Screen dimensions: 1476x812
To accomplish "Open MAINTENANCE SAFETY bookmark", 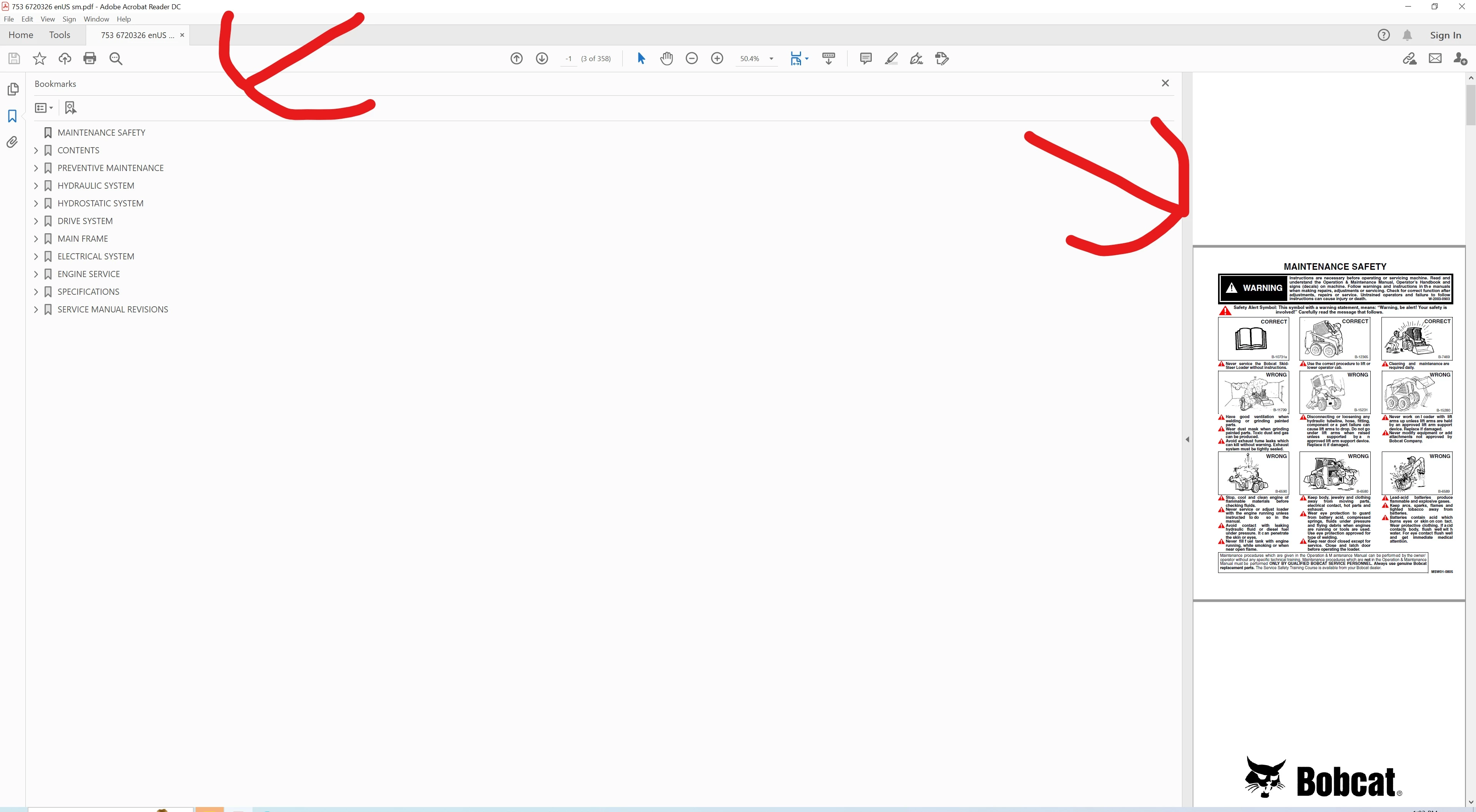I will coord(101,132).
